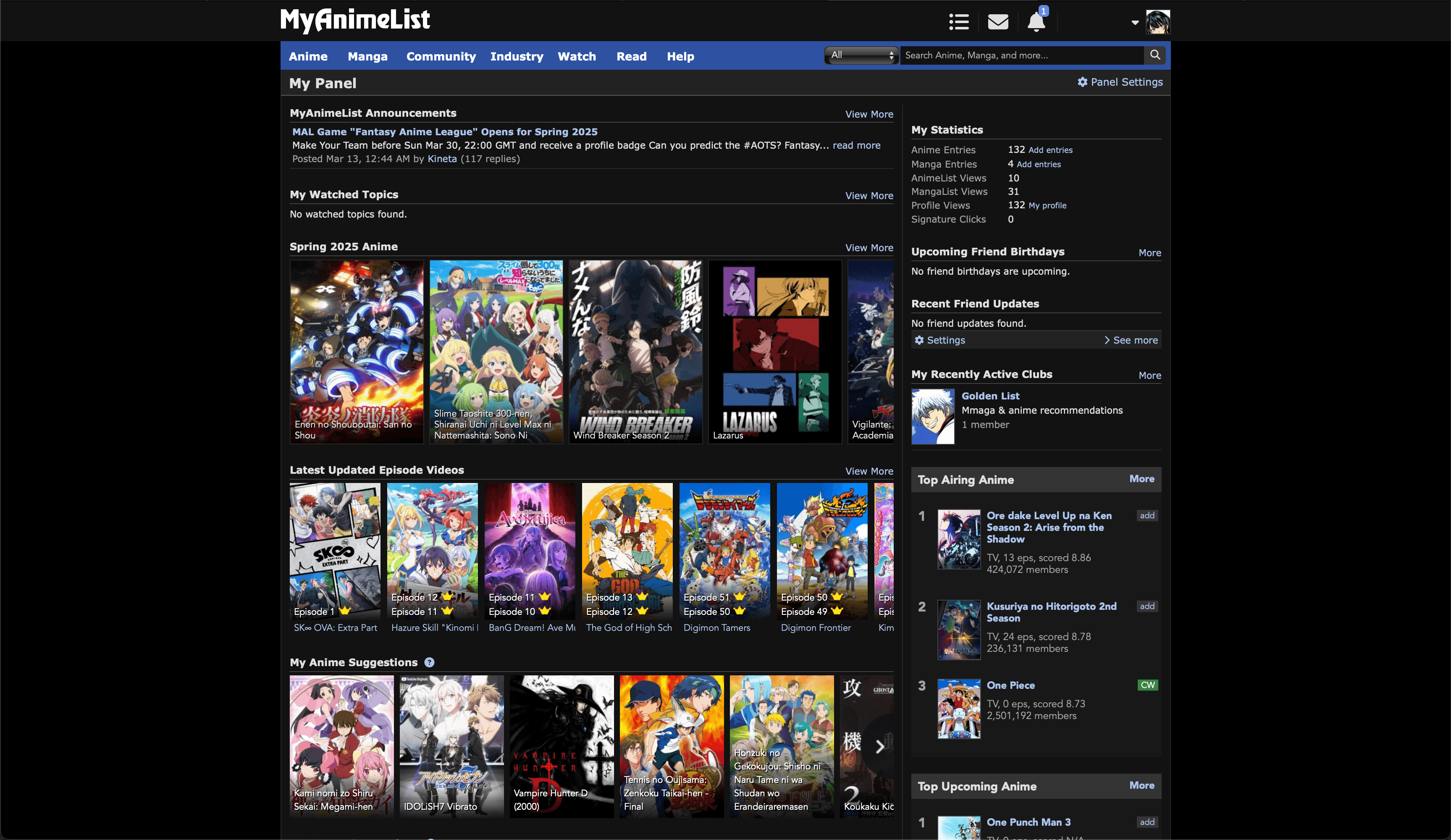Viewport: 1451px width, 840px height.
Task: Open Kineta's profile link
Action: (442, 159)
